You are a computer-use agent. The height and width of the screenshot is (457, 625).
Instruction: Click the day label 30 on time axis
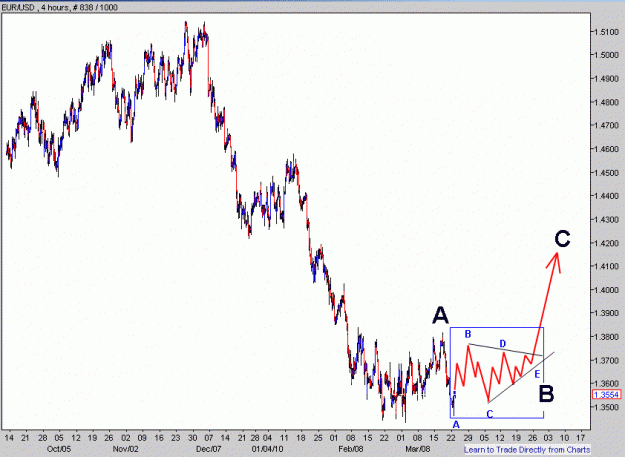point(192,437)
